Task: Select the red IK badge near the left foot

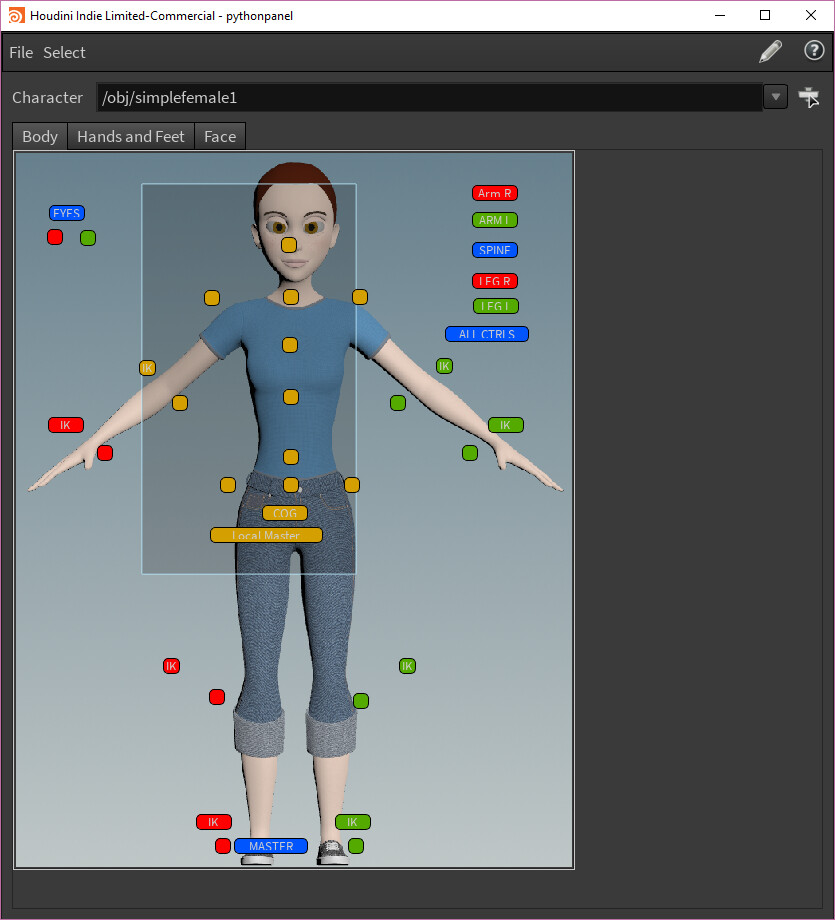Action: click(x=213, y=821)
